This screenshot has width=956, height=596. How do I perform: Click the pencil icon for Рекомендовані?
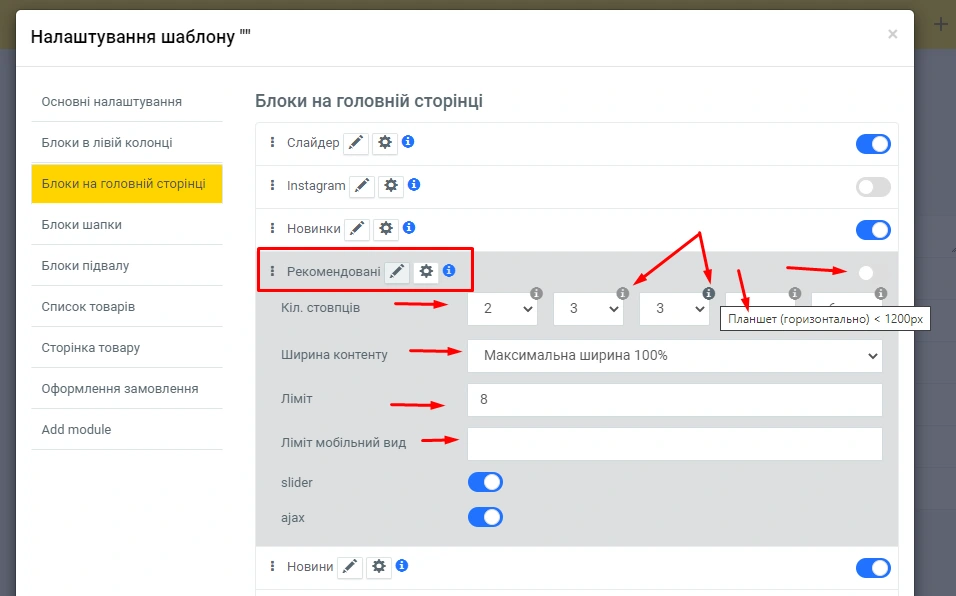pyautogui.click(x=398, y=271)
